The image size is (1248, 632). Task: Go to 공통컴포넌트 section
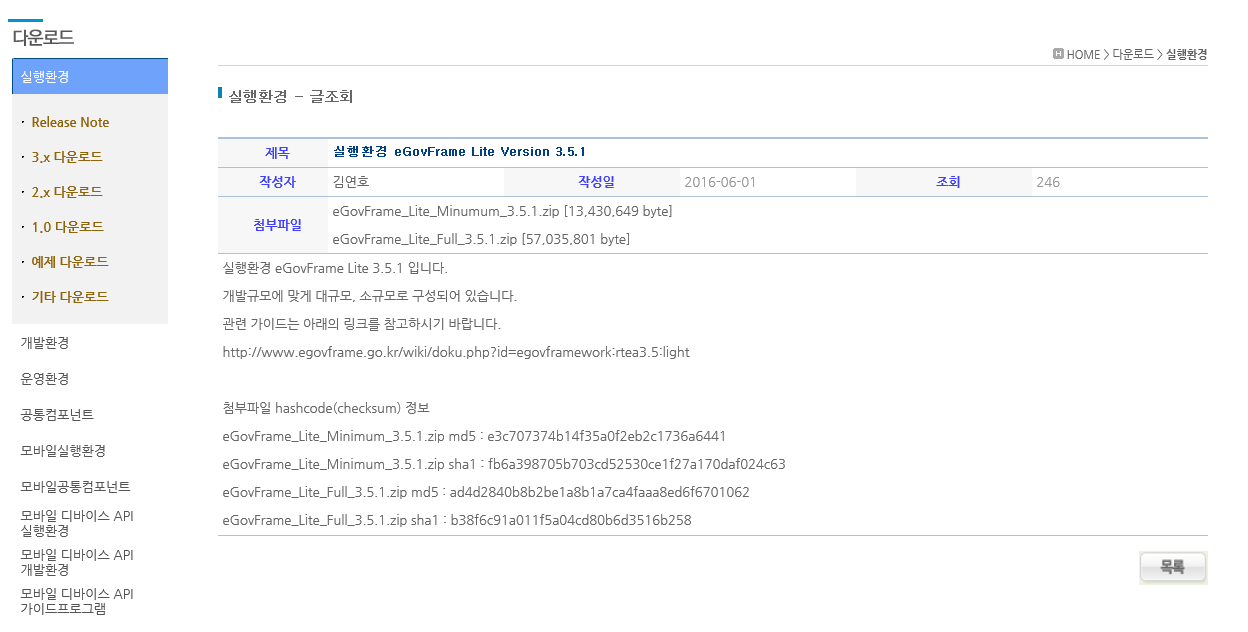tap(57, 415)
